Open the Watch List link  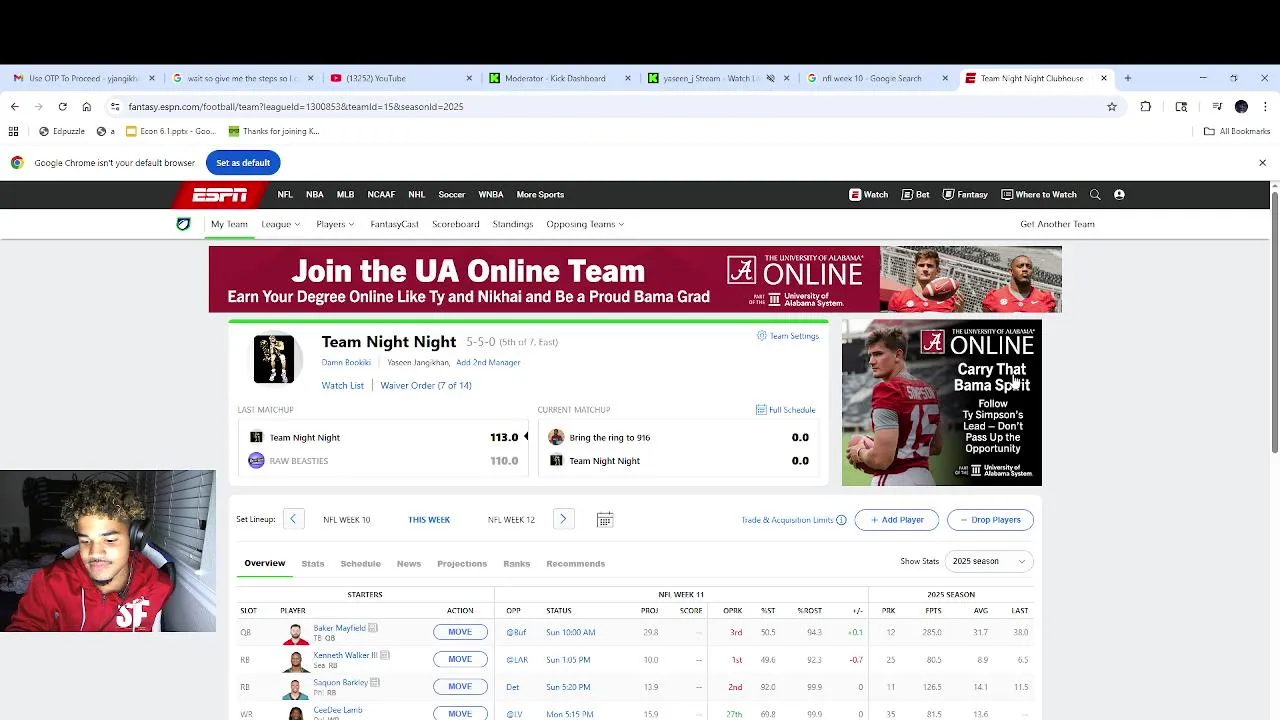(343, 385)
